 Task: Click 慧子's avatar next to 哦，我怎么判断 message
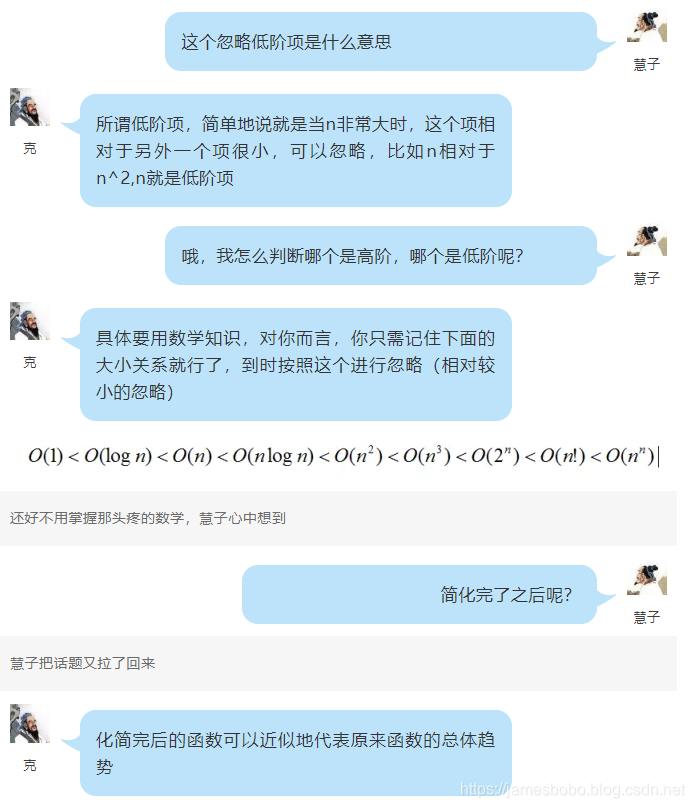pyautogui.click(x=647, y=240)
